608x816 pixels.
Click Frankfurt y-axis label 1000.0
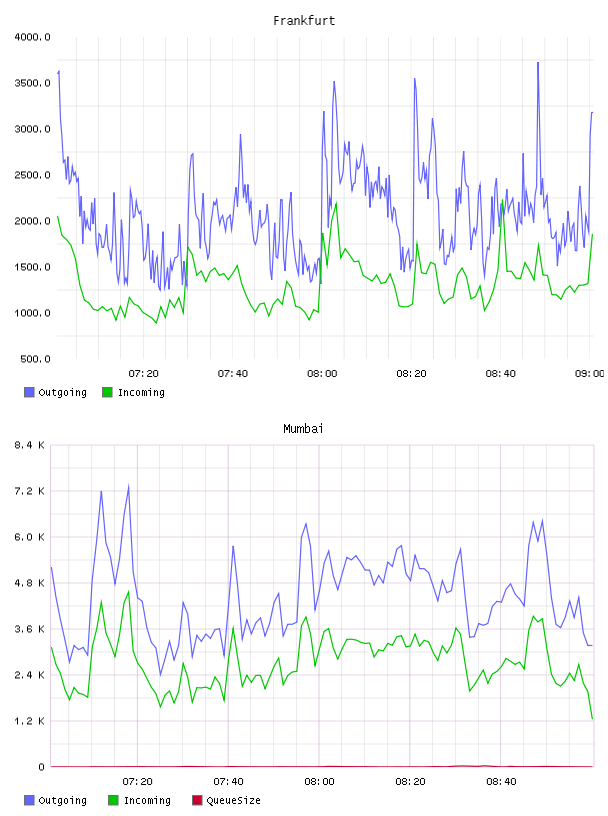point(33,313)
